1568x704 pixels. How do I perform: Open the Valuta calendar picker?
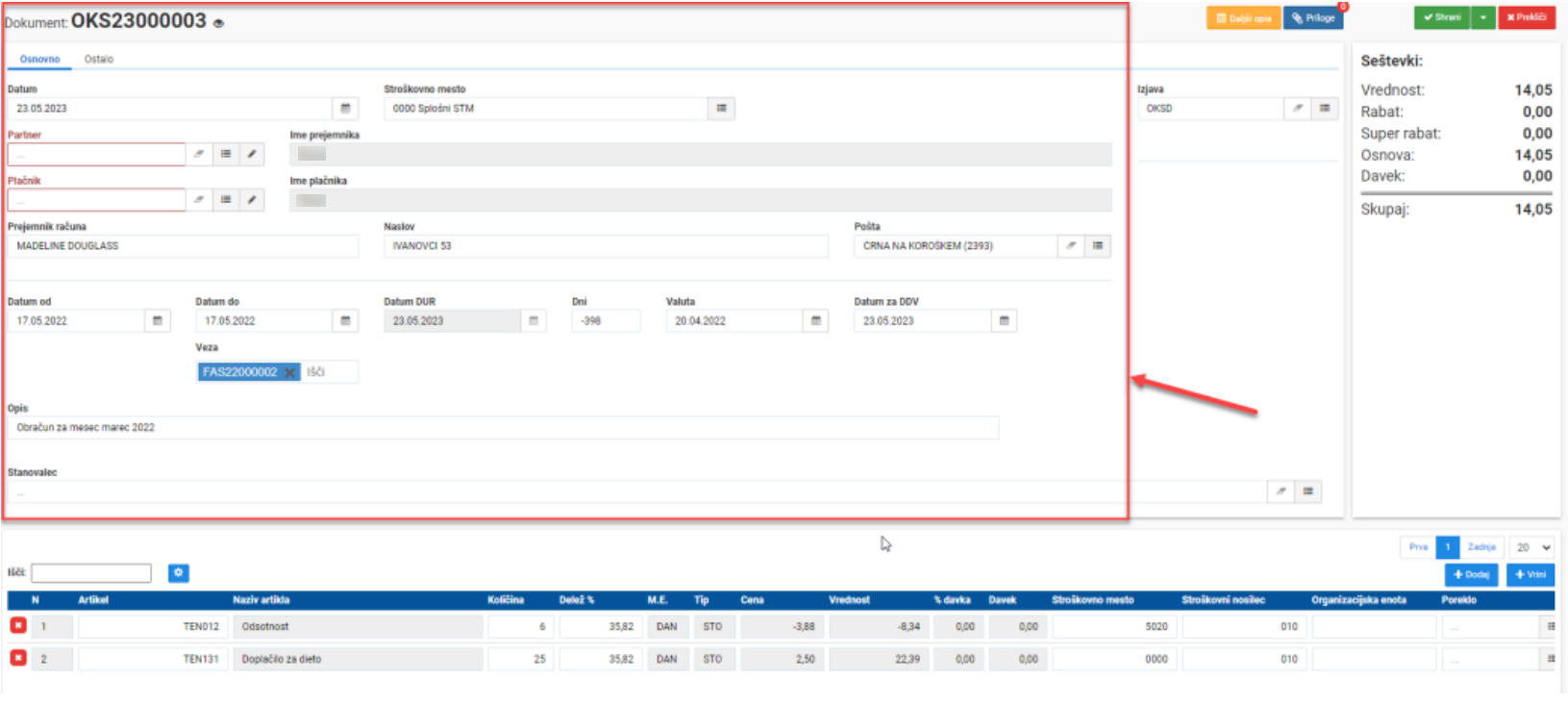pos(816,321)
